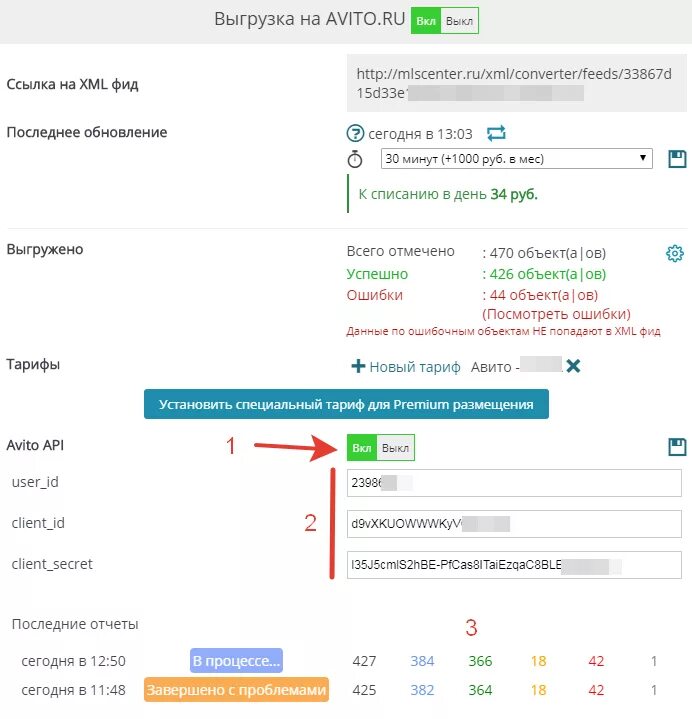Turn Avito API on with Вкл
Viewport: 692px width, 719px height.
[362, 448]
